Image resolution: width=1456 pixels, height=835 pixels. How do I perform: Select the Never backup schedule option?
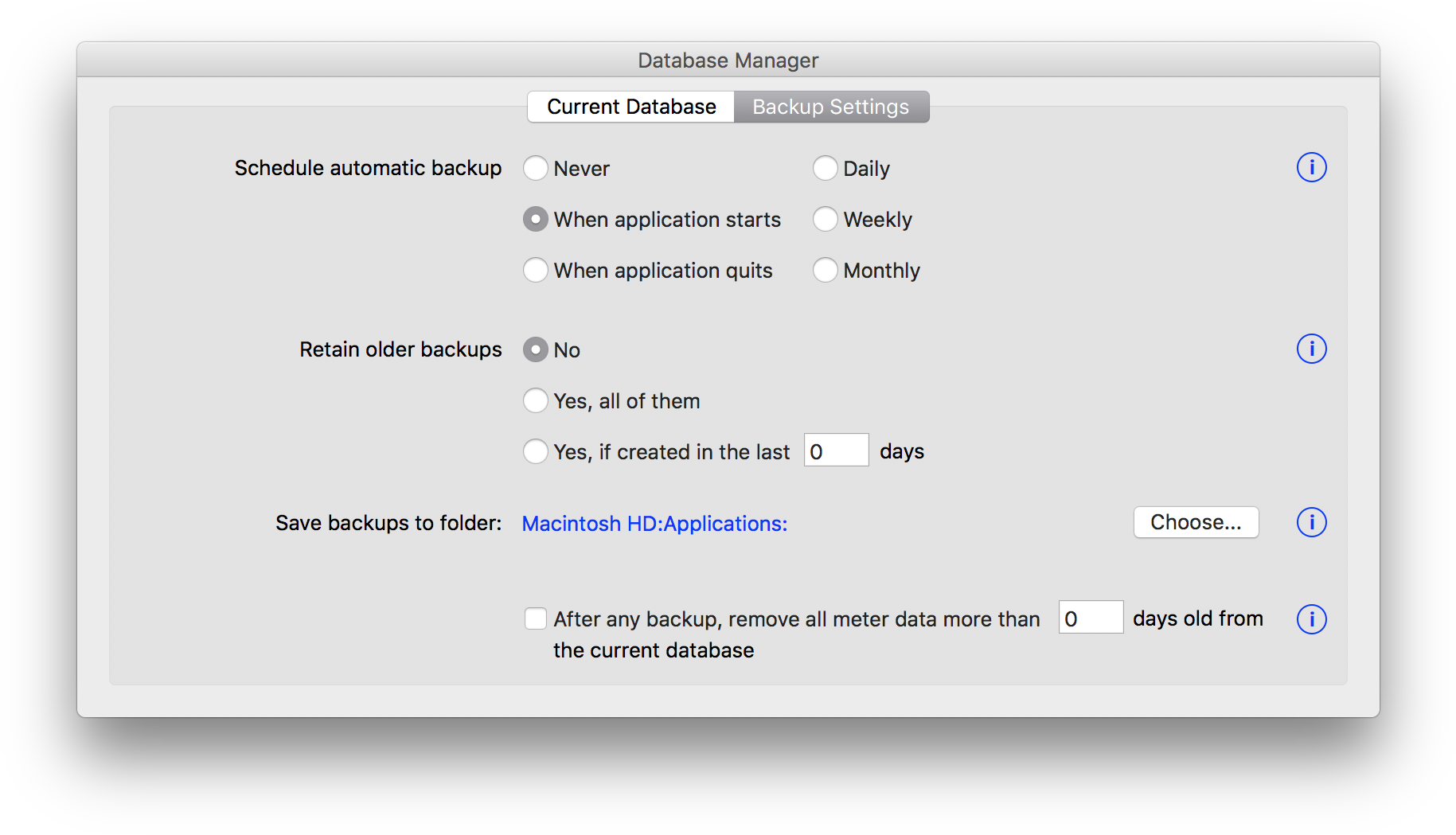click(536, 169)
